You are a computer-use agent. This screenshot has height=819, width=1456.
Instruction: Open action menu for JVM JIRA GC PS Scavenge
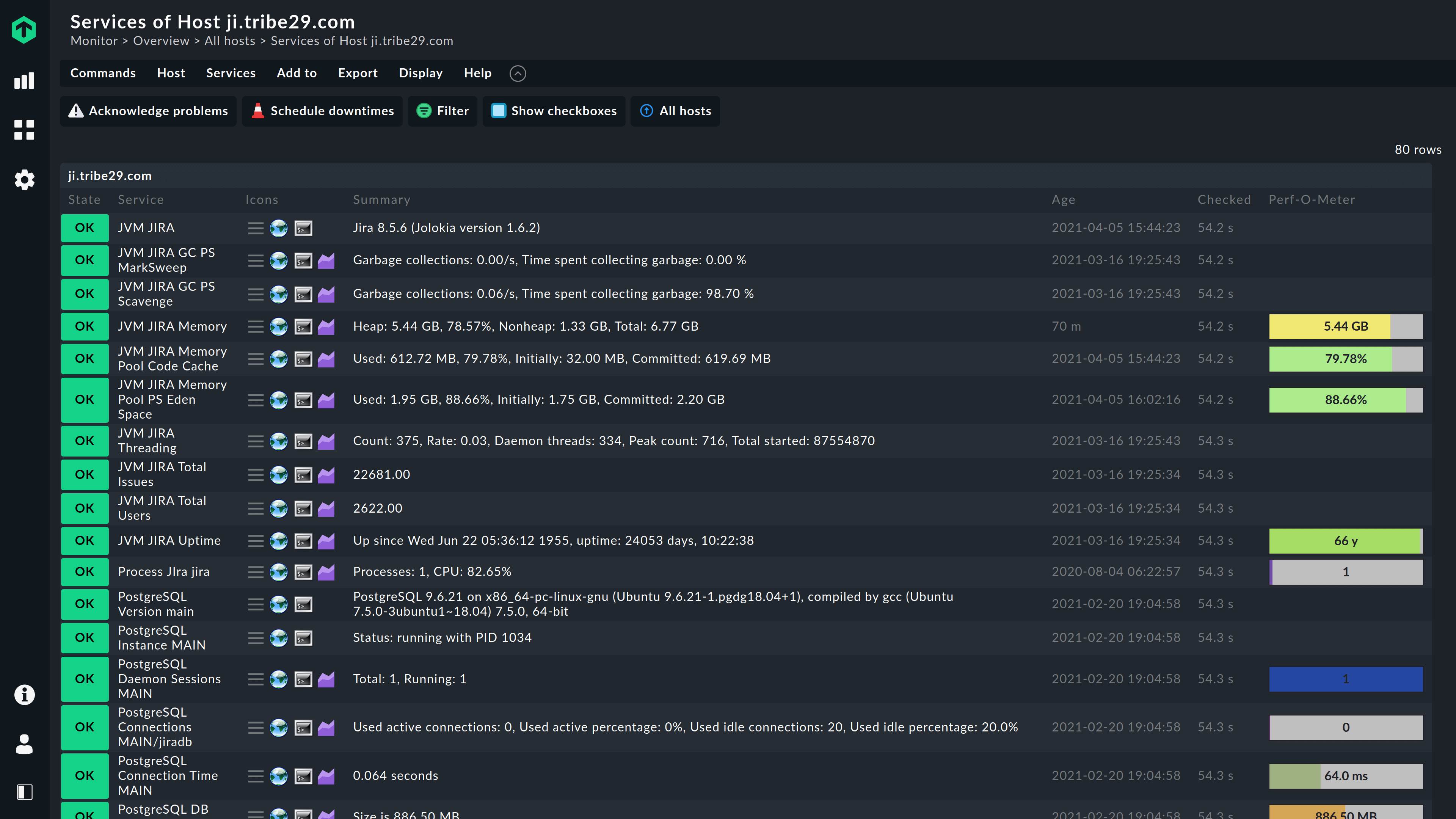pos(256,295)
